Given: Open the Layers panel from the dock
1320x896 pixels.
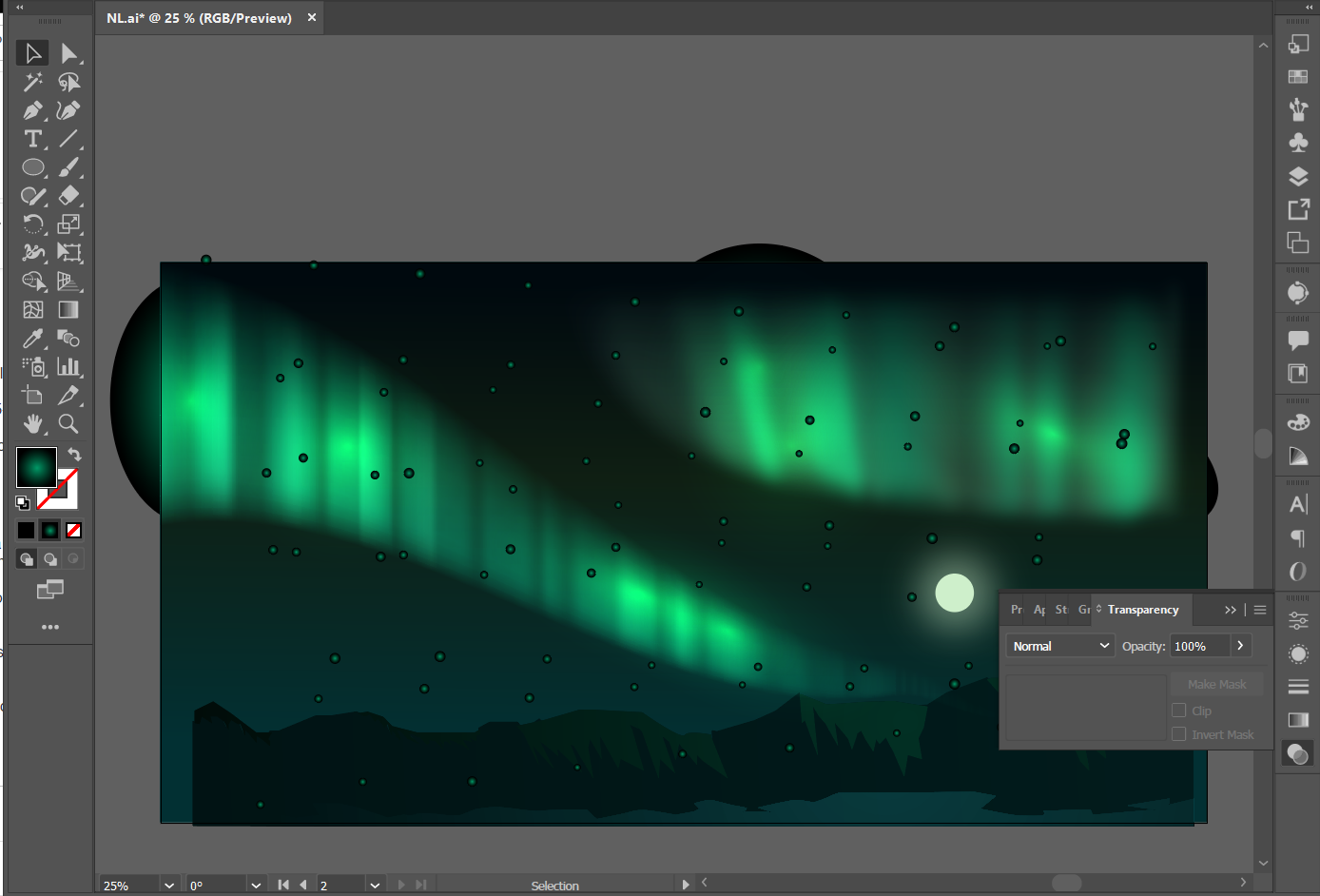Looking at the screenshot, I should (1298, 177).
